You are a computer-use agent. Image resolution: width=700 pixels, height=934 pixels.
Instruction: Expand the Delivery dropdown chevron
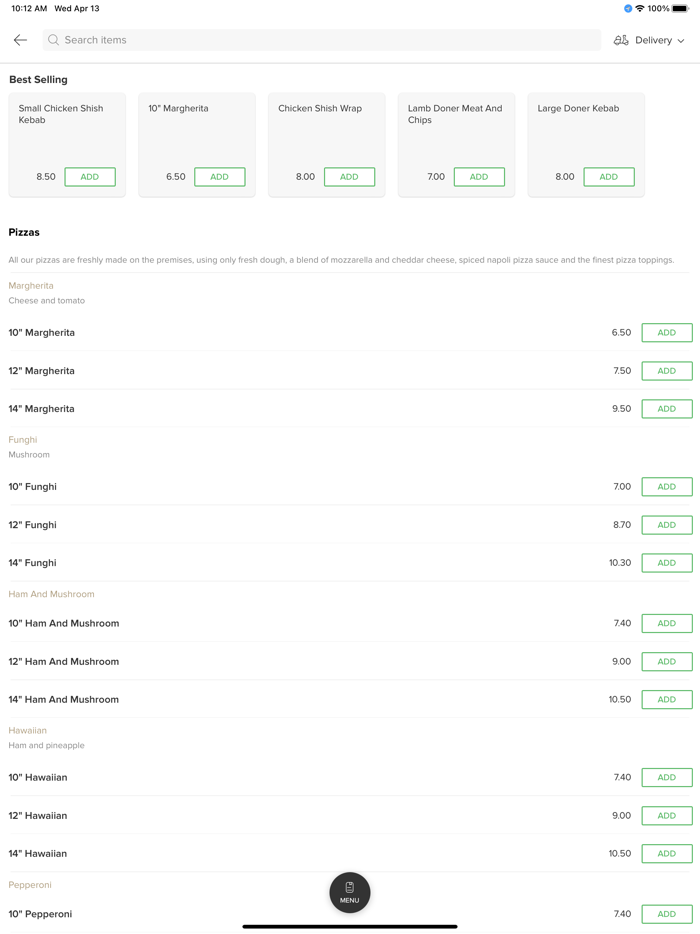[681, 41]
